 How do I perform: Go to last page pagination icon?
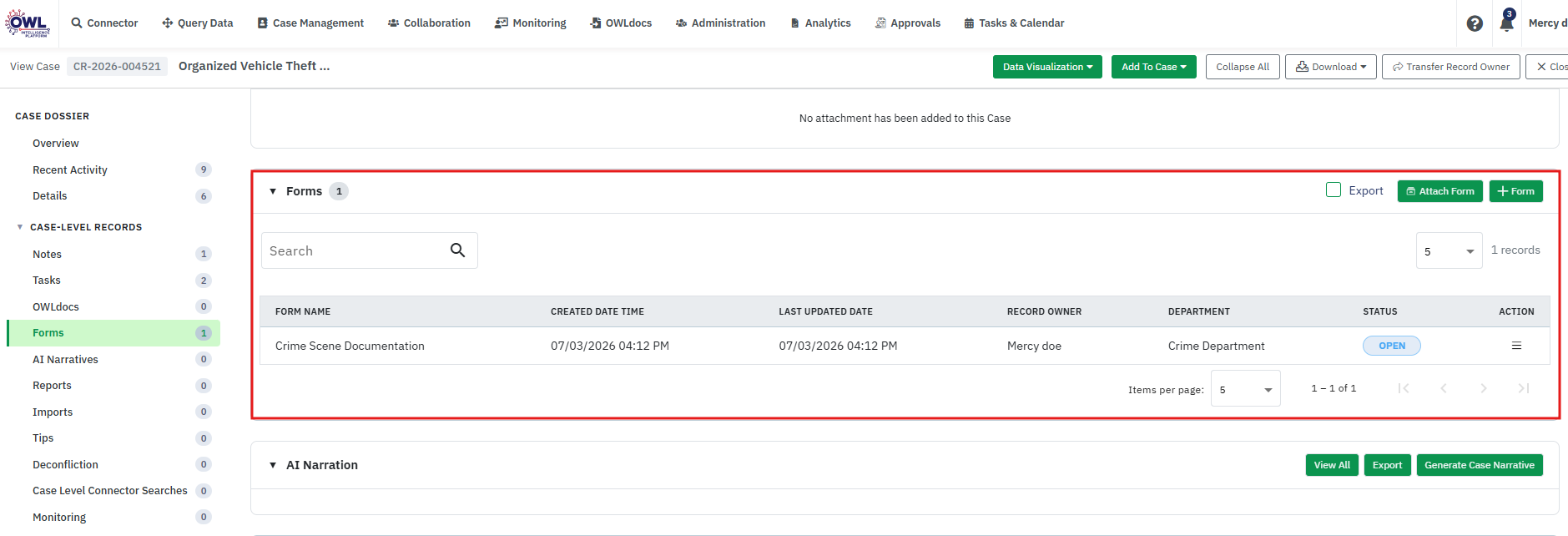pyautogui.click(x=1523, y=388)
